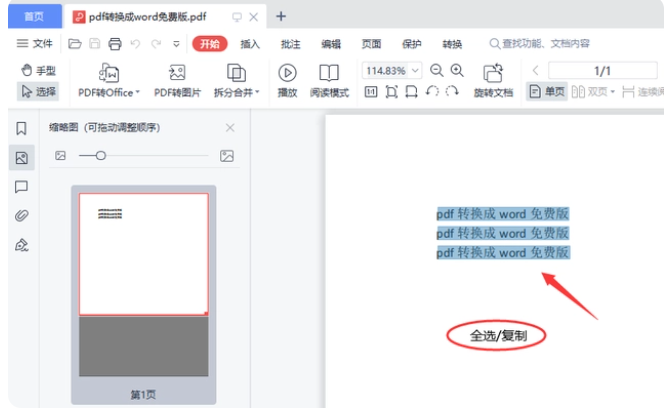Click the 旋转文档 button
Screen dimensions: 667x413
492,81
